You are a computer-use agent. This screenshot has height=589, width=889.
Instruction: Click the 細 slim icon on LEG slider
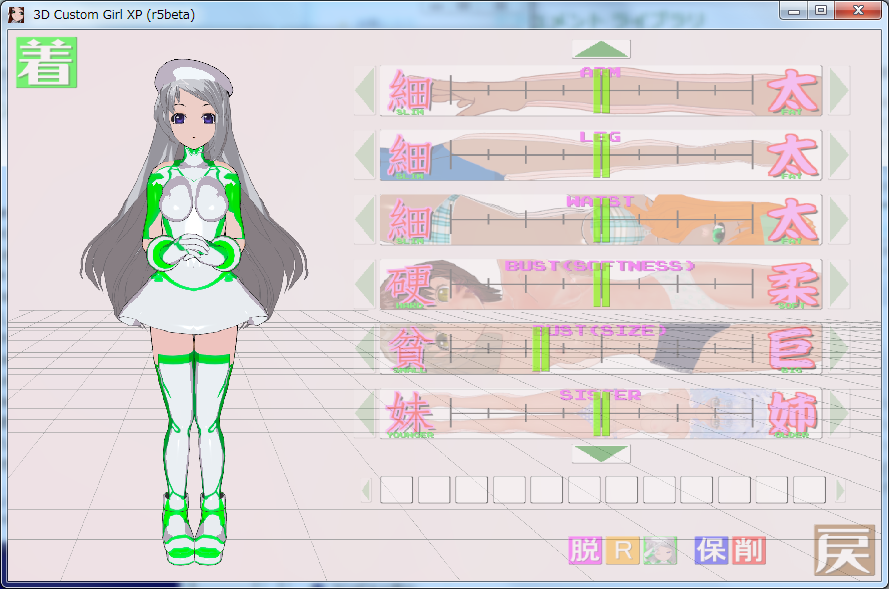(410, 156)
